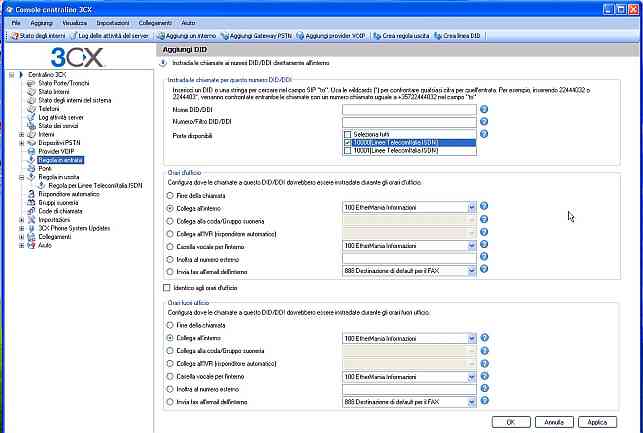Screen dimensions: 643x433
Task: Open Risponditore automatico tree node
Action: tap(69, 194)
